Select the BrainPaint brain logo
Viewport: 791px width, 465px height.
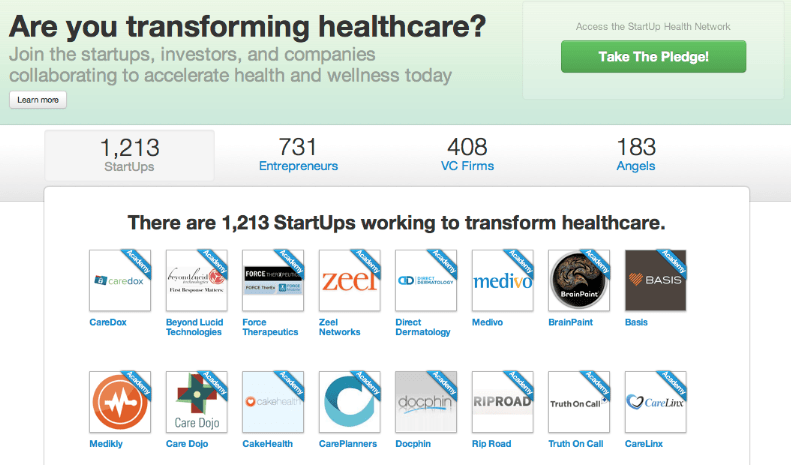(x=579, y=281)
